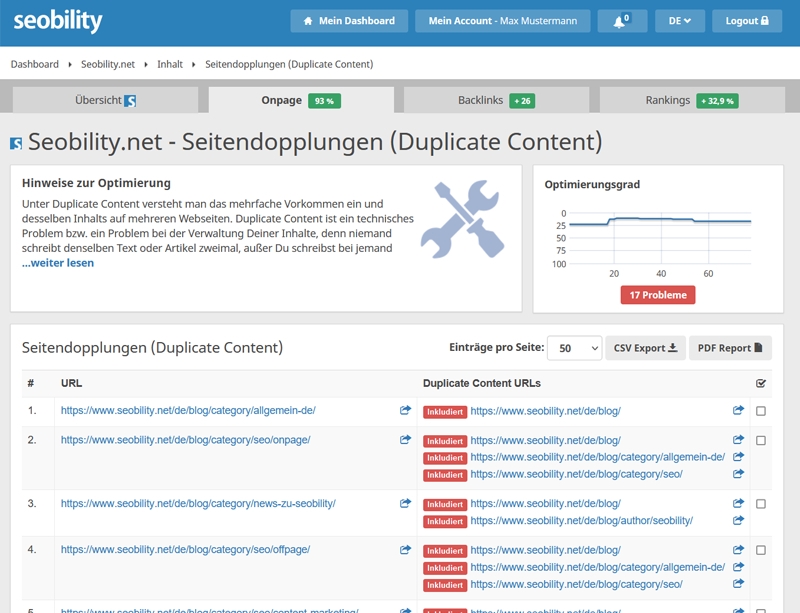
Task: Click the Seobility S icon beside page title
Action: pyautogui.click(x=16, y=143)
